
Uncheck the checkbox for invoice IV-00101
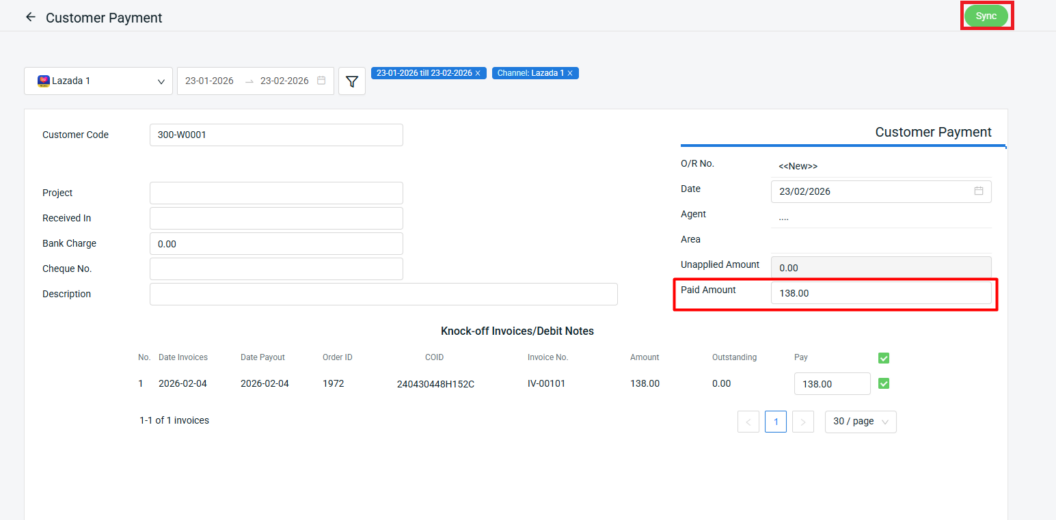tap(883, 383)
